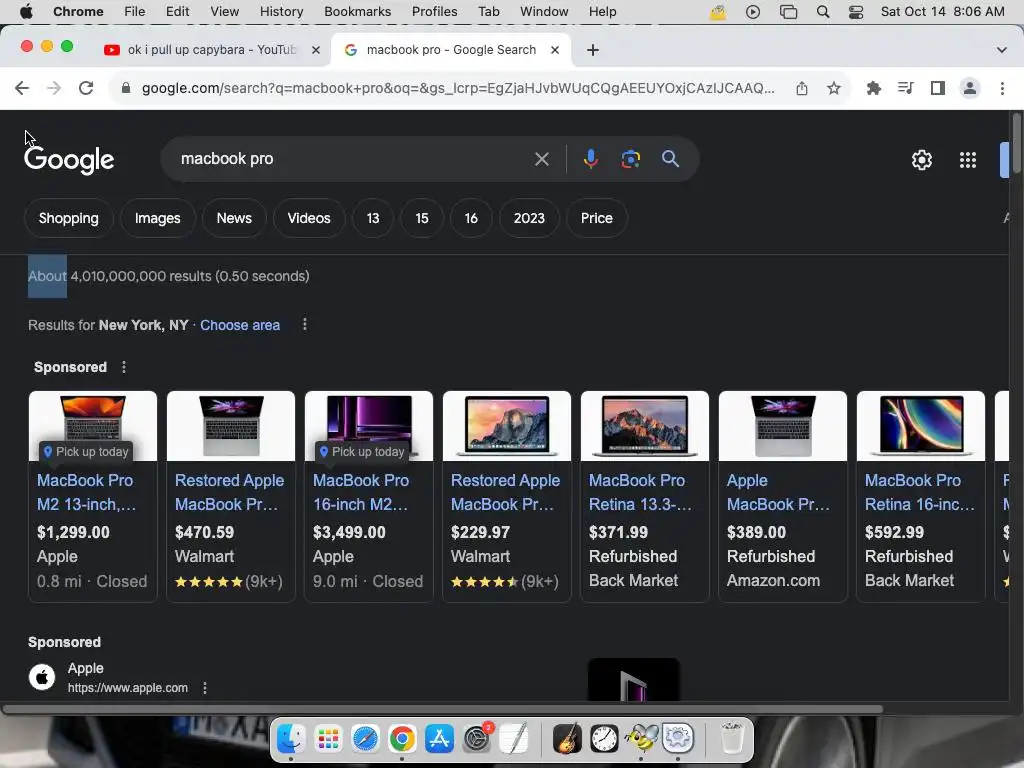Clear the search box with X

pos(541,159)
